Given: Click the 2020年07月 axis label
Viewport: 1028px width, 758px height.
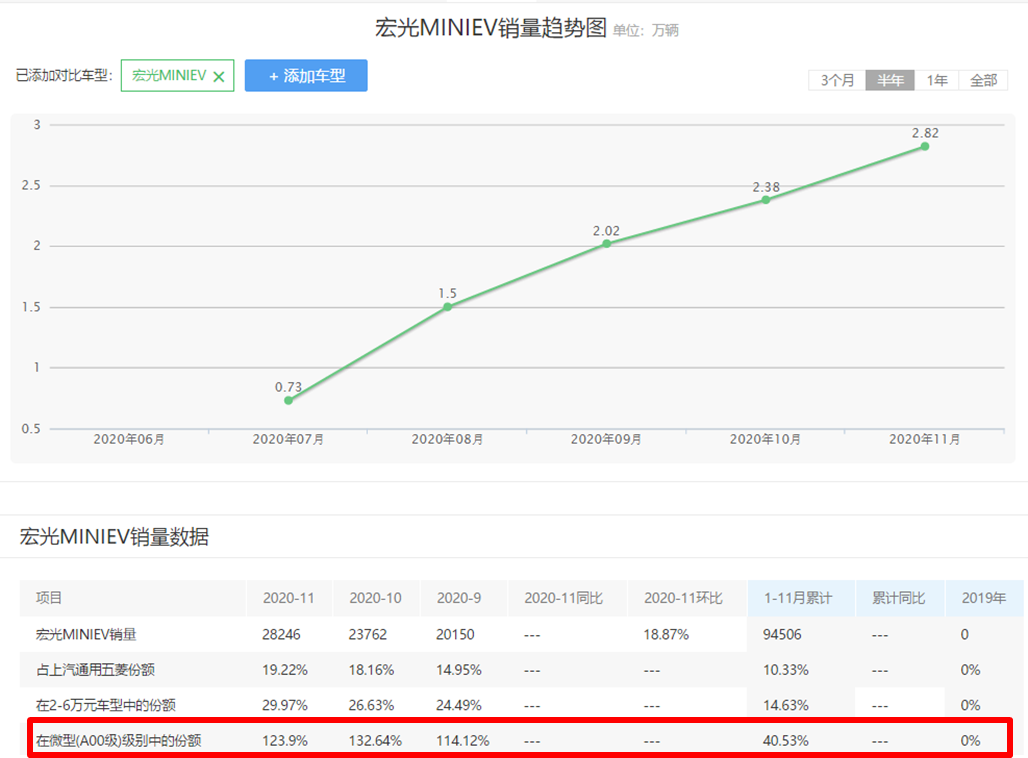Looking at the screenshot, I should (x=288, y=439).
